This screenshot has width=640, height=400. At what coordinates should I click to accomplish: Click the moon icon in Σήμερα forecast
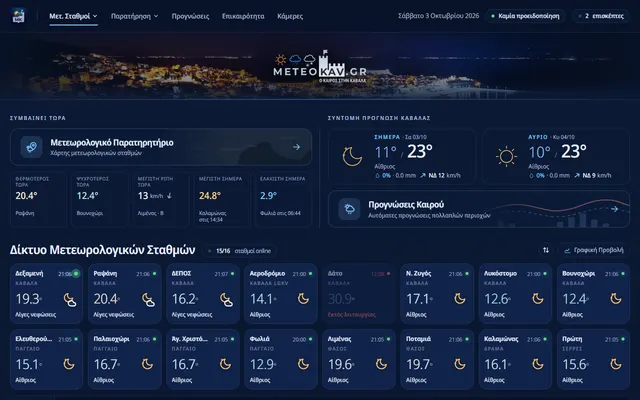[x=352, y=157]
